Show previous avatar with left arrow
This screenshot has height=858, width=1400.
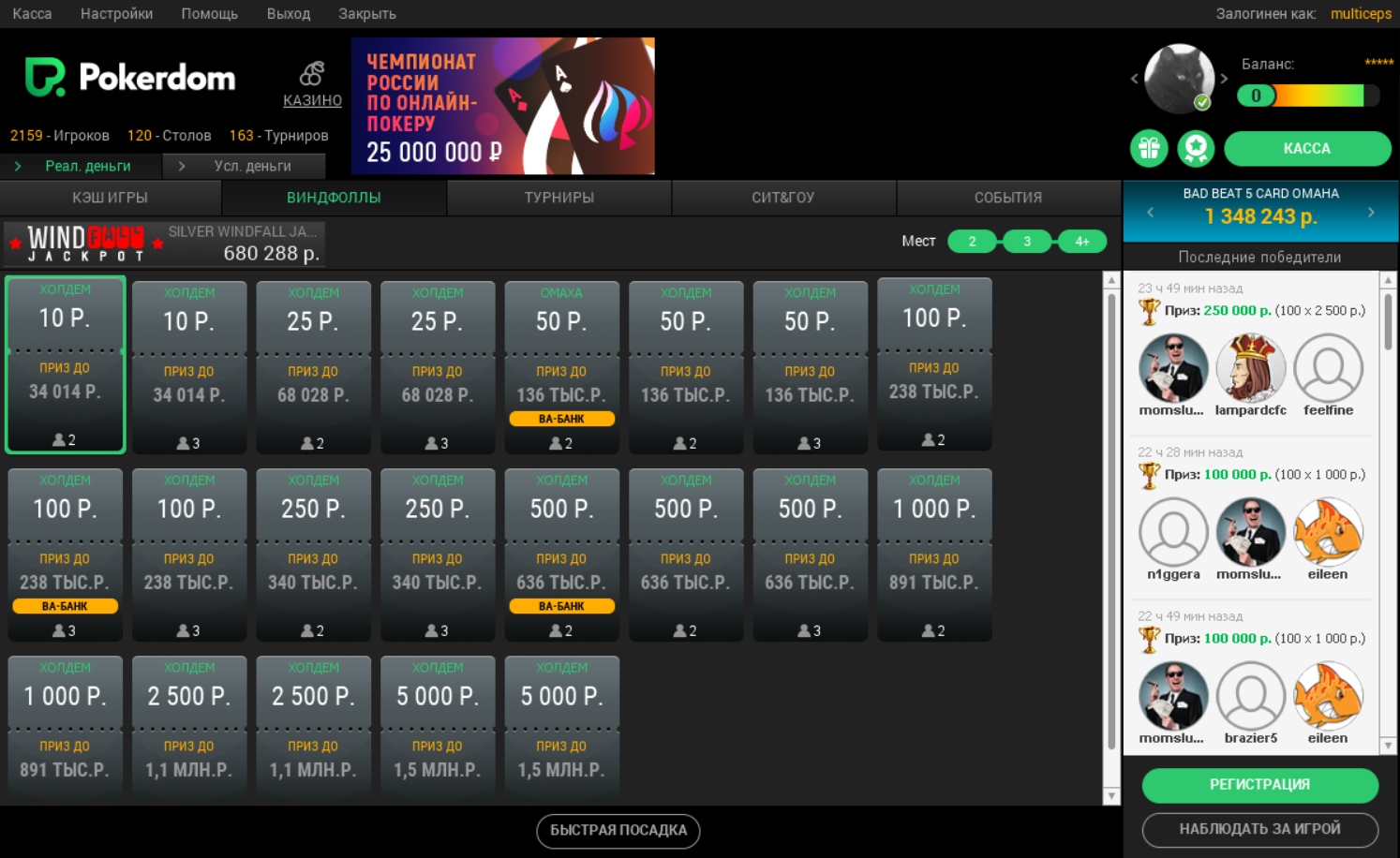pos(1134,79)
